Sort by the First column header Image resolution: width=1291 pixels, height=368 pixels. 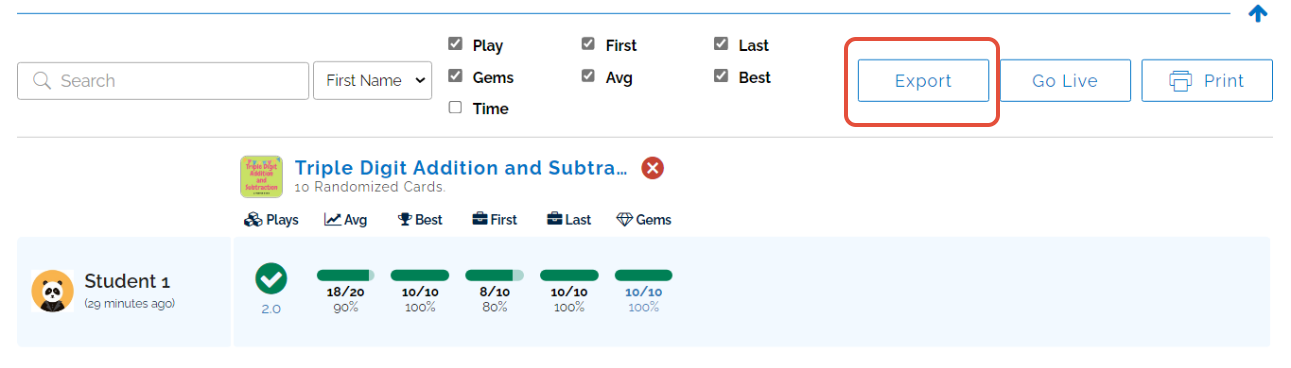(495, 220)
